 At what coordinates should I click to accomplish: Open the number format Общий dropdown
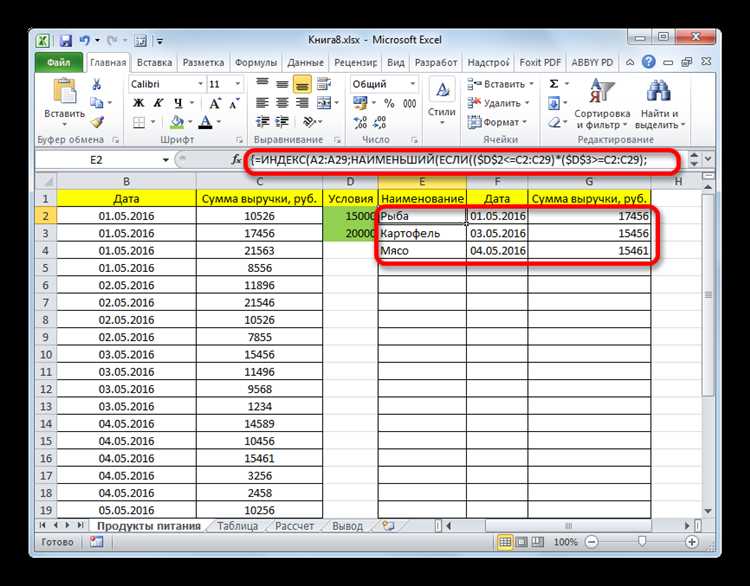point(412,84)
